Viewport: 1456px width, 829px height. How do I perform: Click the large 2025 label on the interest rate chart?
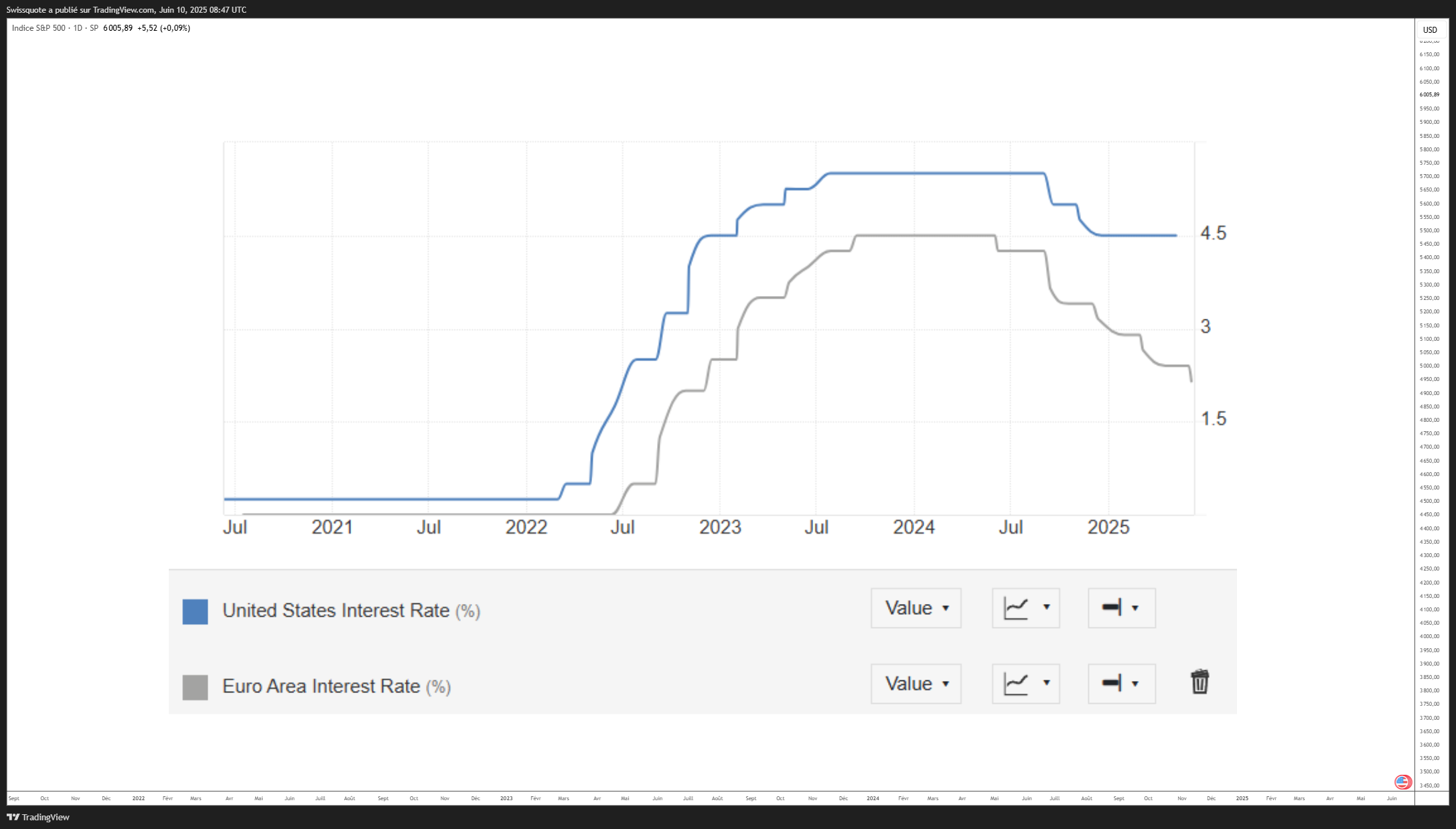(x=1108, y=527)
